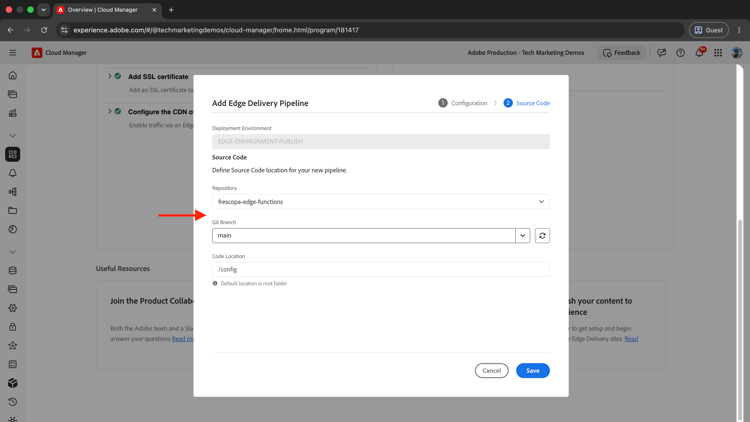Screen dimensions: 750x422
Task: Click the Adobe Cloud Manager logo
Action: tap(37, 53)
